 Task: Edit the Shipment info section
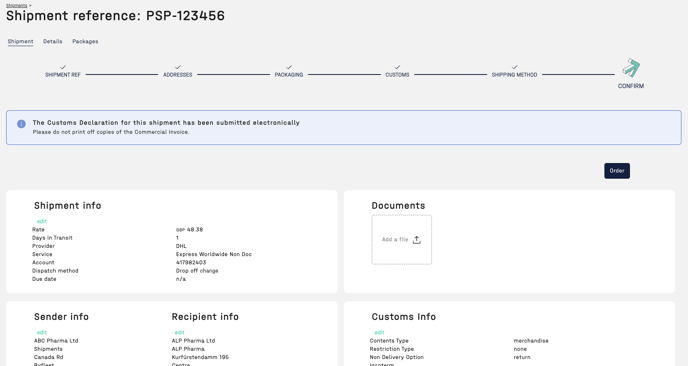pos(42,221)
